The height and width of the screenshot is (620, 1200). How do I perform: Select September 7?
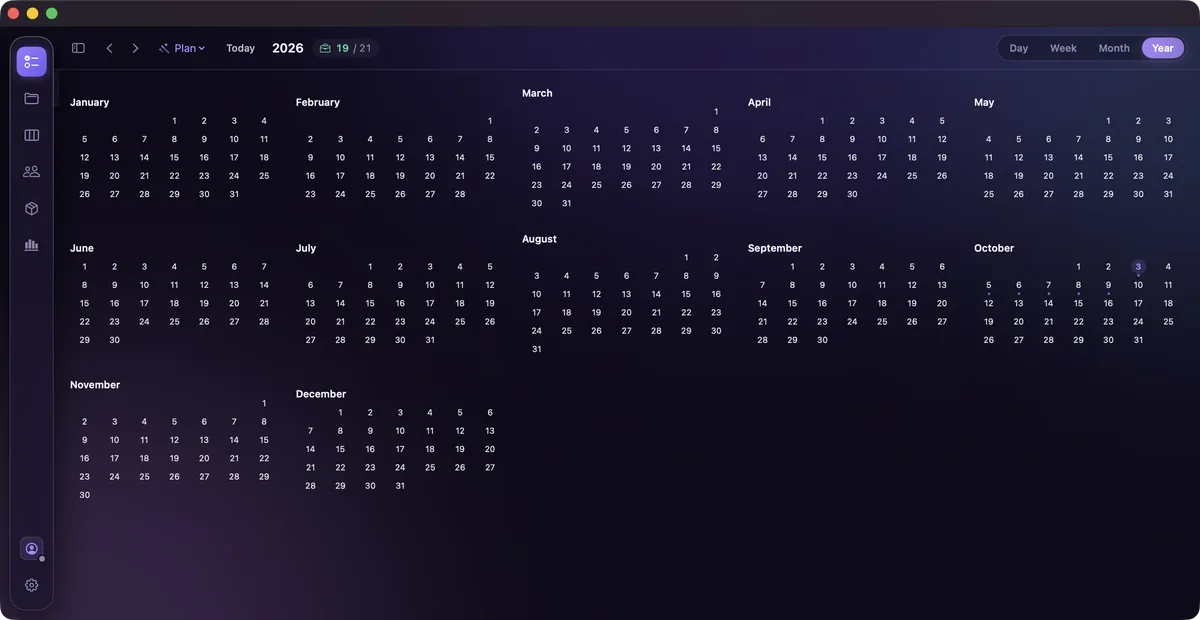click(x=762, y=285)
